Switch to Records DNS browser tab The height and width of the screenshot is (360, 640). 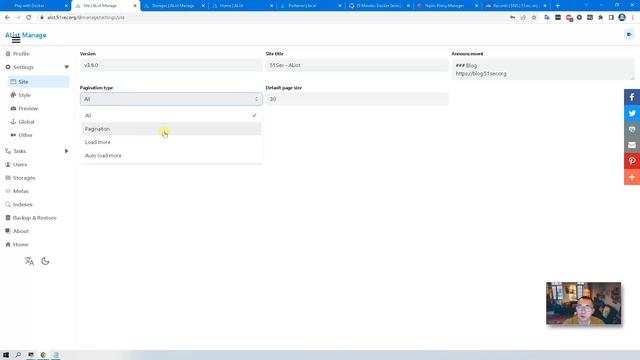point(516,6)
